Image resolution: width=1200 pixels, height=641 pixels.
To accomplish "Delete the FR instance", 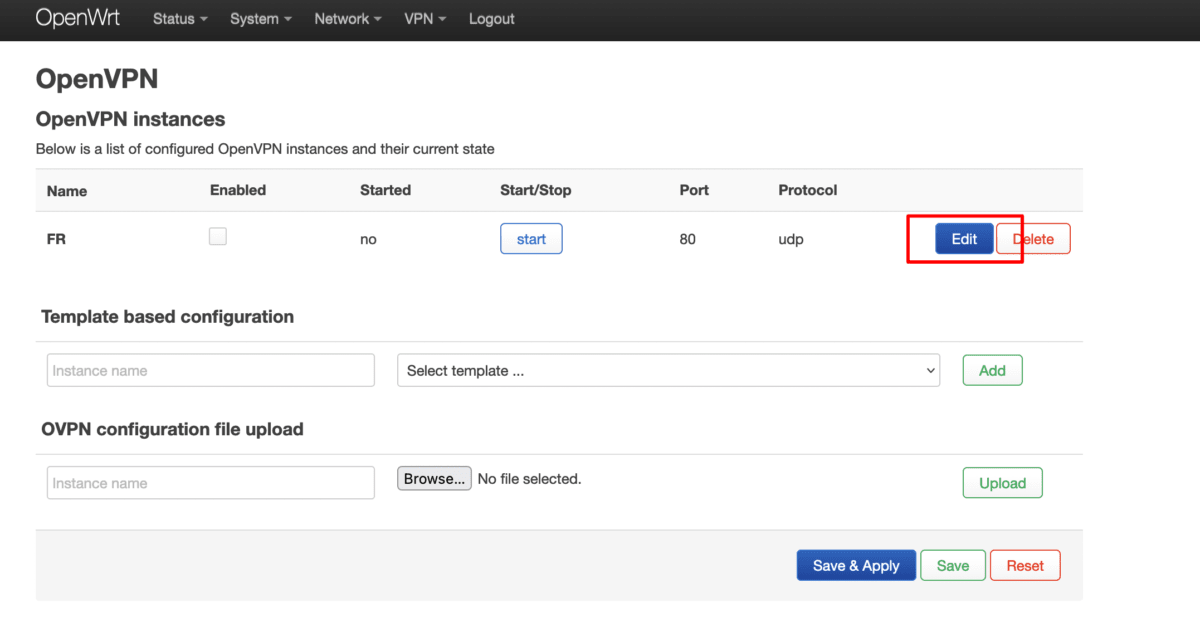I will (1034, 239).
